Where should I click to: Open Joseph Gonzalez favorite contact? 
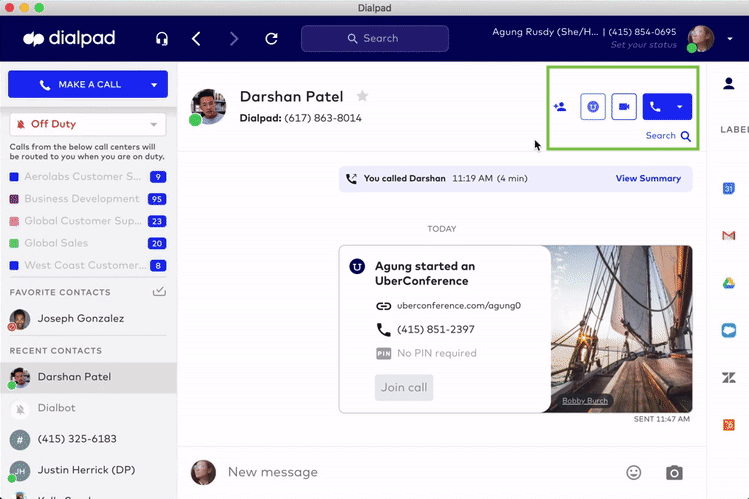tap(88, 319)
